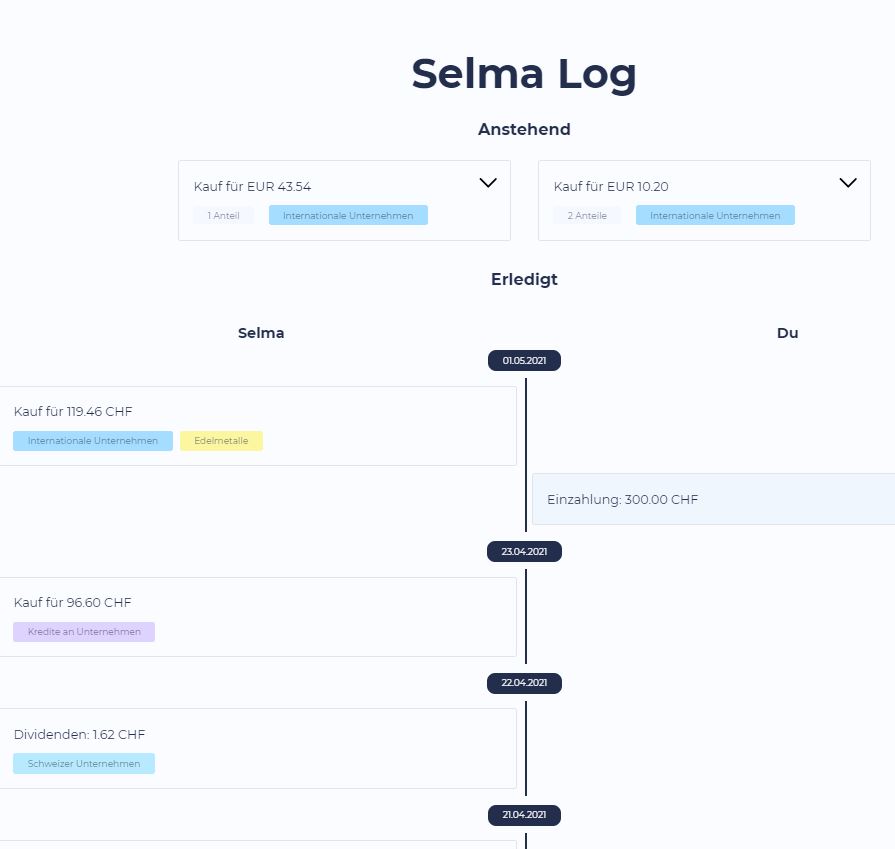Click the '2 Anteile' tag
895x849 pixels.
click(x=587, y=215)
